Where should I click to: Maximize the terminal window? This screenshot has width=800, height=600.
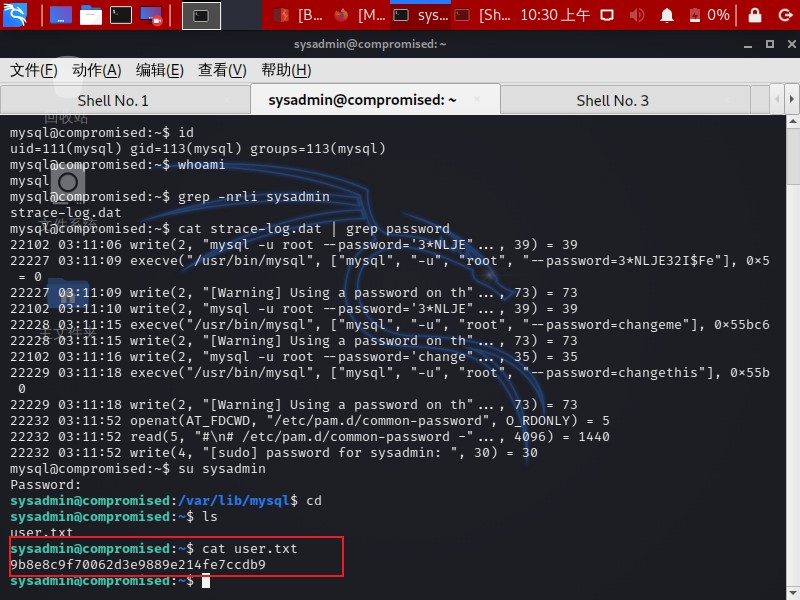(770, 44)
